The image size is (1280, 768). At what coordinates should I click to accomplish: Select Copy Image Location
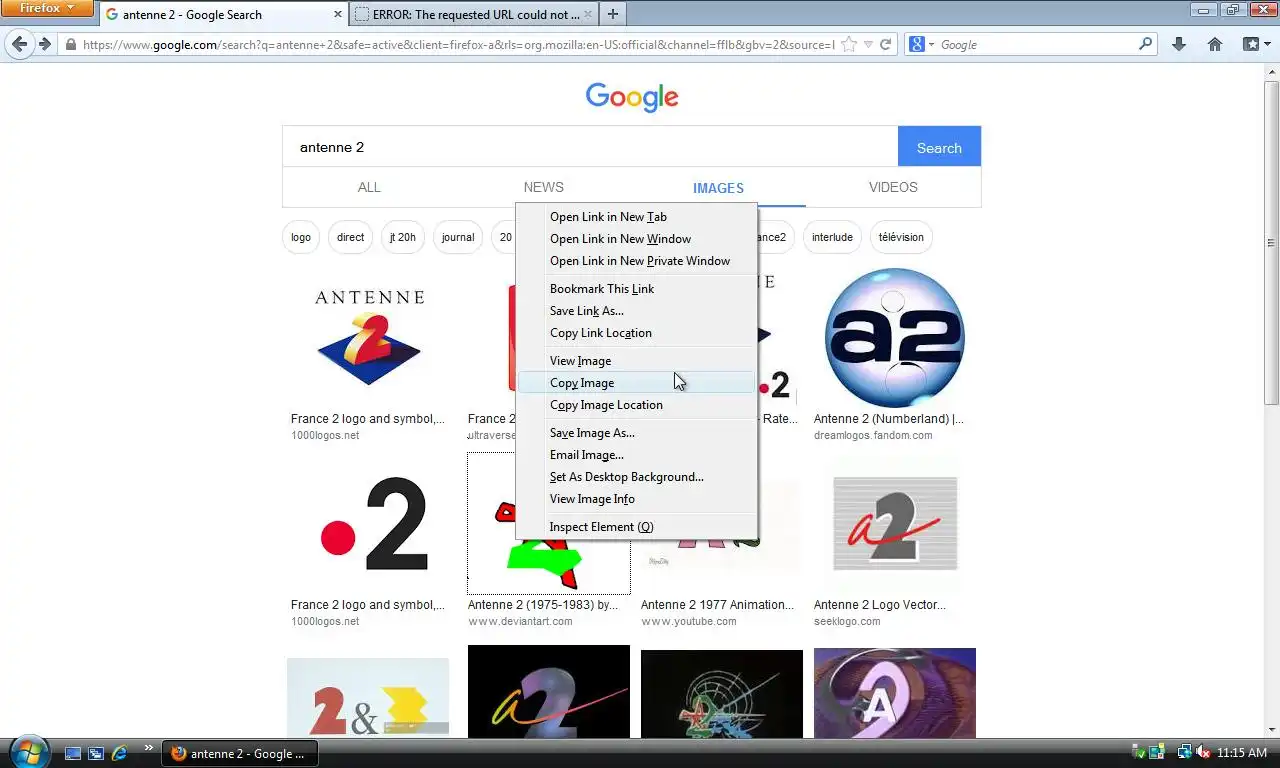tap(636, 405)
